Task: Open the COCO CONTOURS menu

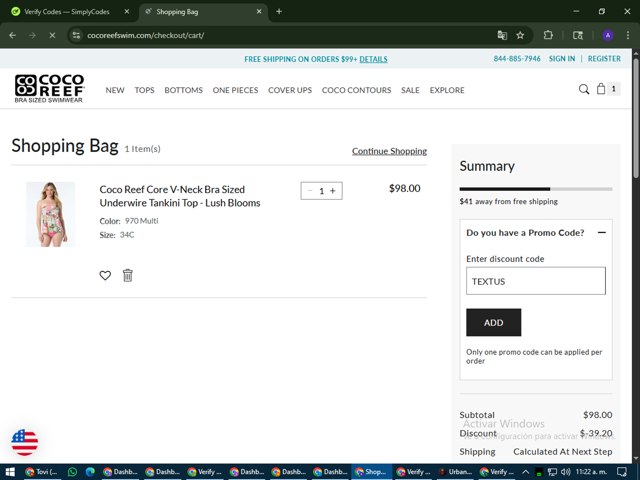Action: click(356, 90)
